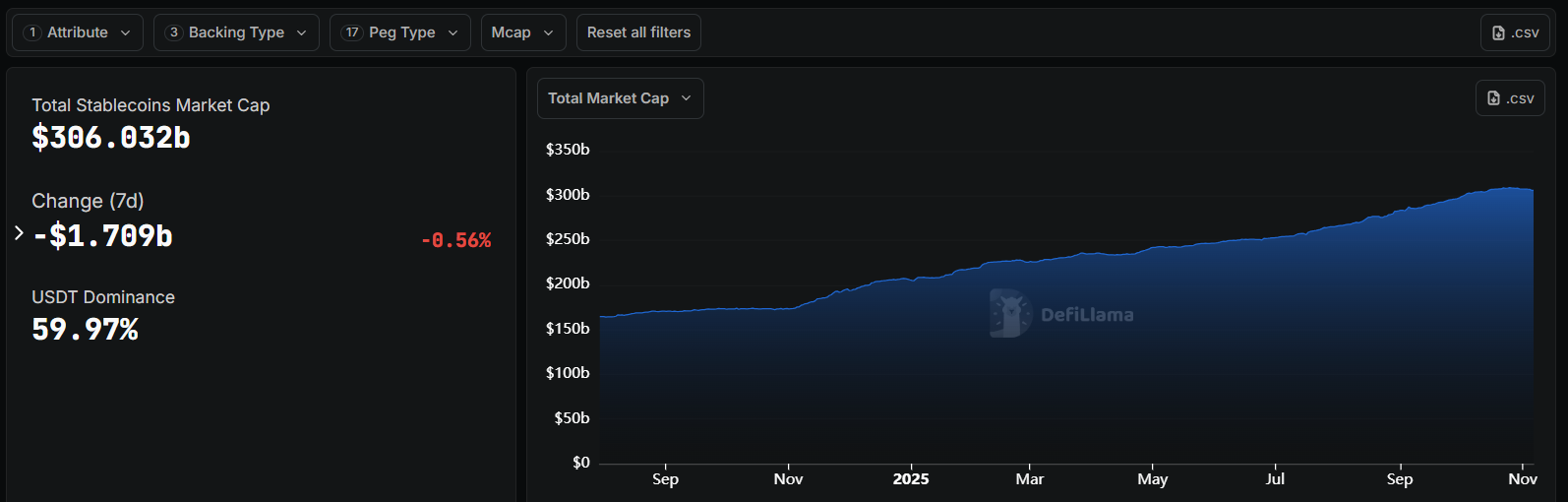Screen dimensions: 1568x502
Task: Download filters CSV from top bar
Action: pyautogui.click(x=1515, y=32)
